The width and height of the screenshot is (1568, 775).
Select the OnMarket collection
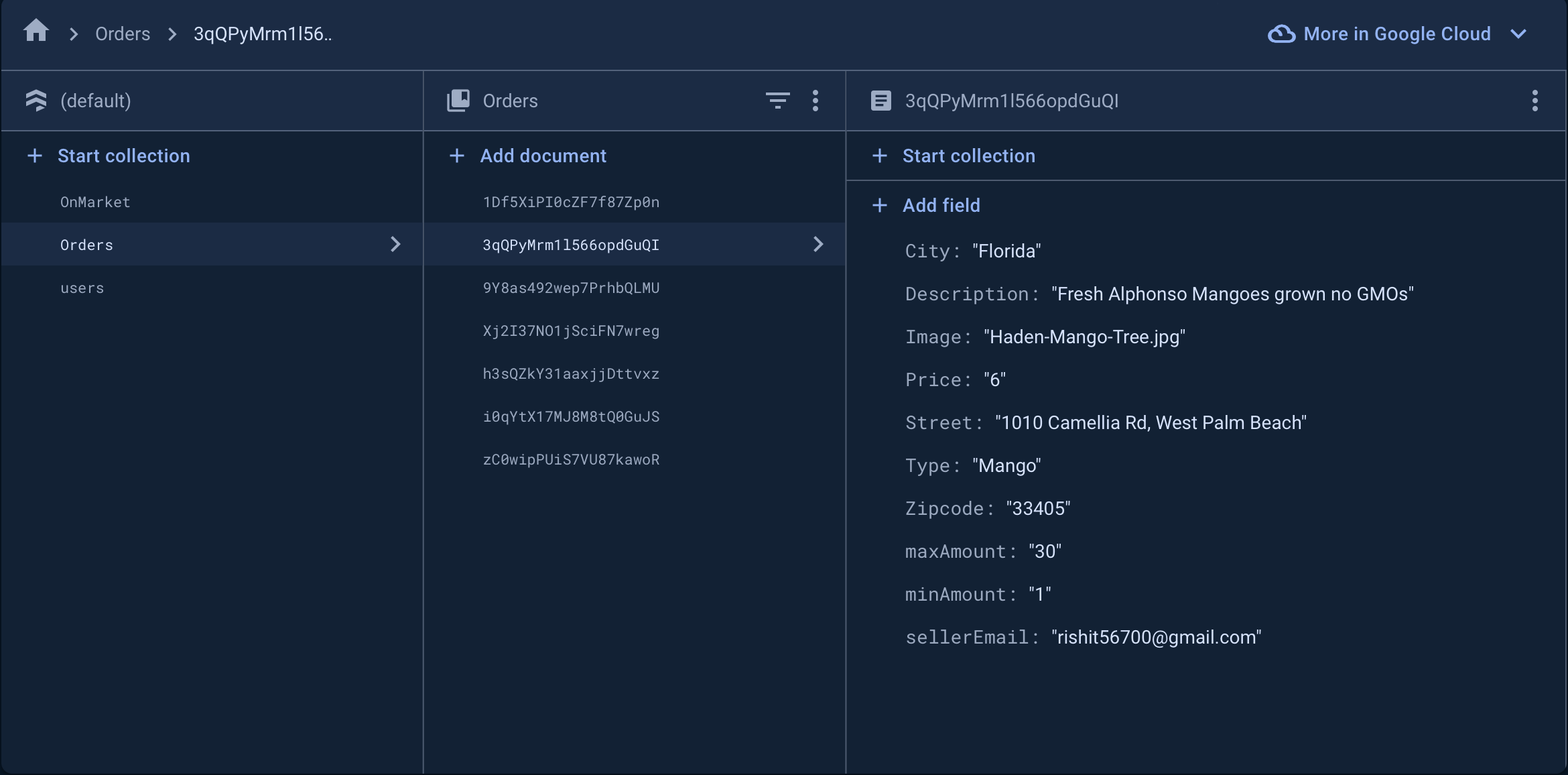pos(95,202)
